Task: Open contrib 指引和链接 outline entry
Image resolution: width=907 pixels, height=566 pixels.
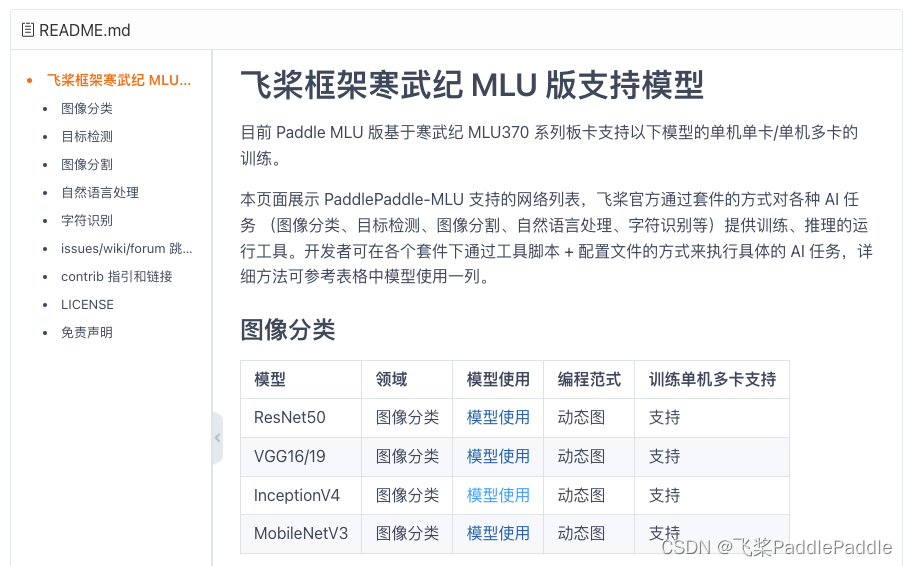Action: coord(117,277)
